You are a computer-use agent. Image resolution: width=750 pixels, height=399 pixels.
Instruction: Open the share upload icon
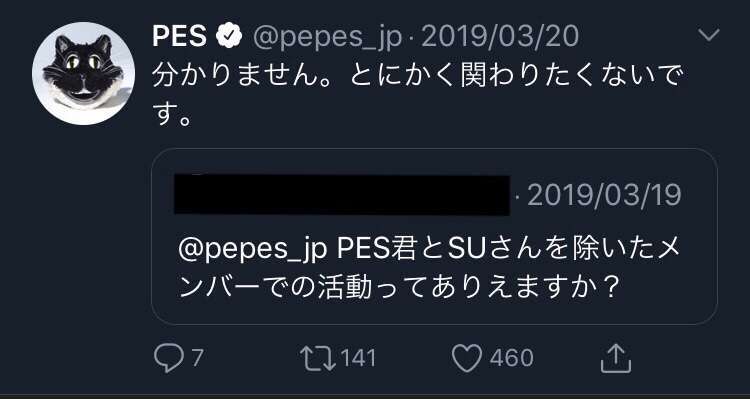(x=616, y=358)
